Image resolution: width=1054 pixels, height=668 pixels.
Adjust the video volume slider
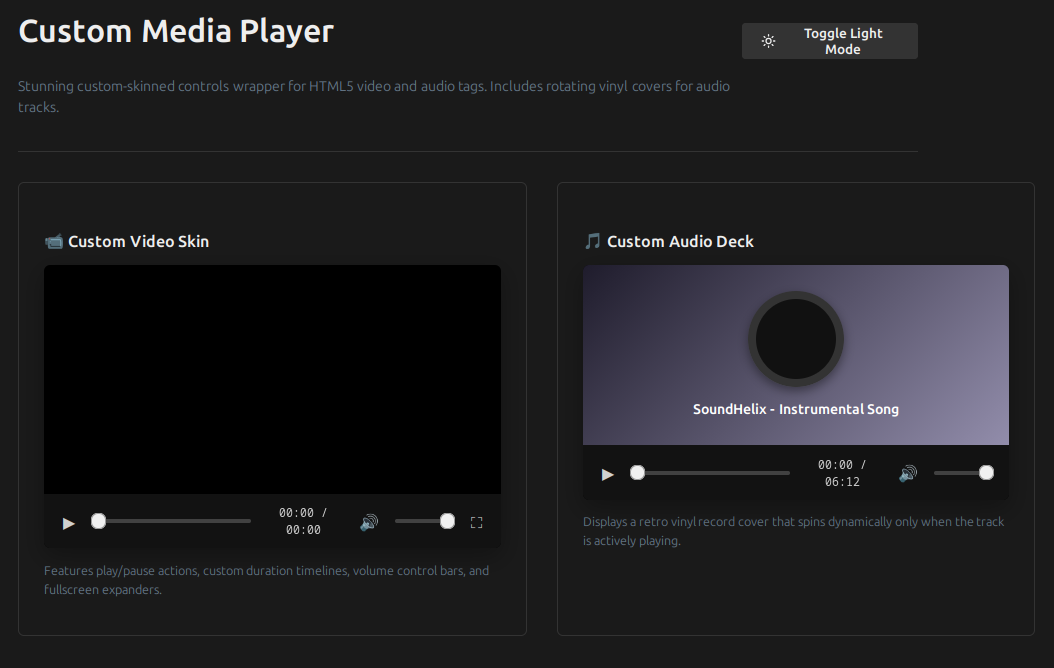(425, 521)
